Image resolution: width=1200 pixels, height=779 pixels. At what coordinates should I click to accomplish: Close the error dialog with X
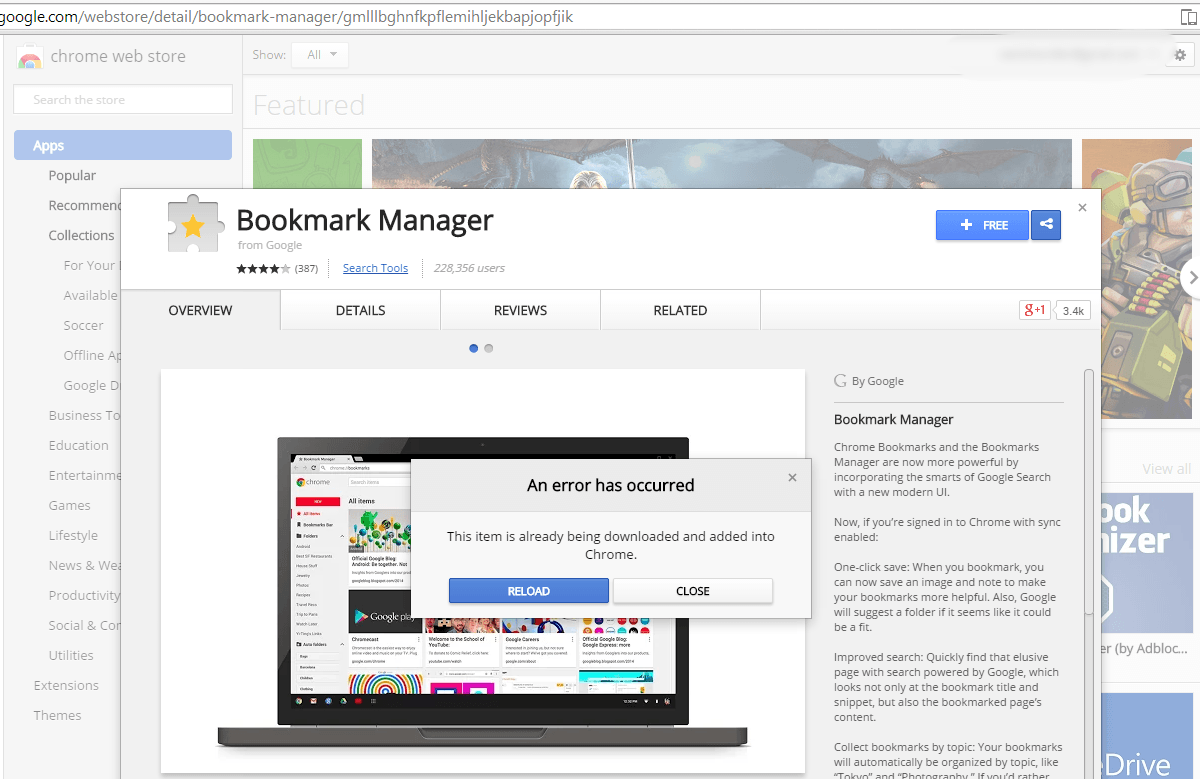pyautogui.click(x=792, y=478)
